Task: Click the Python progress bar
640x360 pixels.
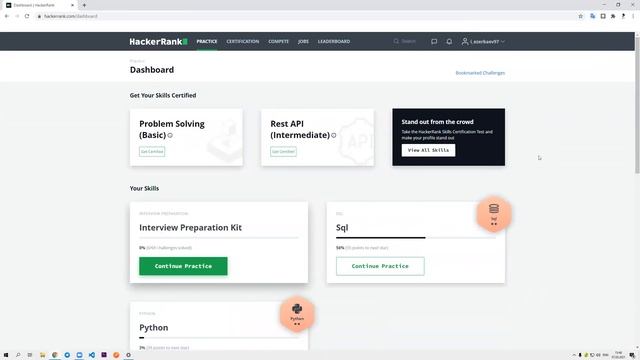Action: tap(219, 338)
